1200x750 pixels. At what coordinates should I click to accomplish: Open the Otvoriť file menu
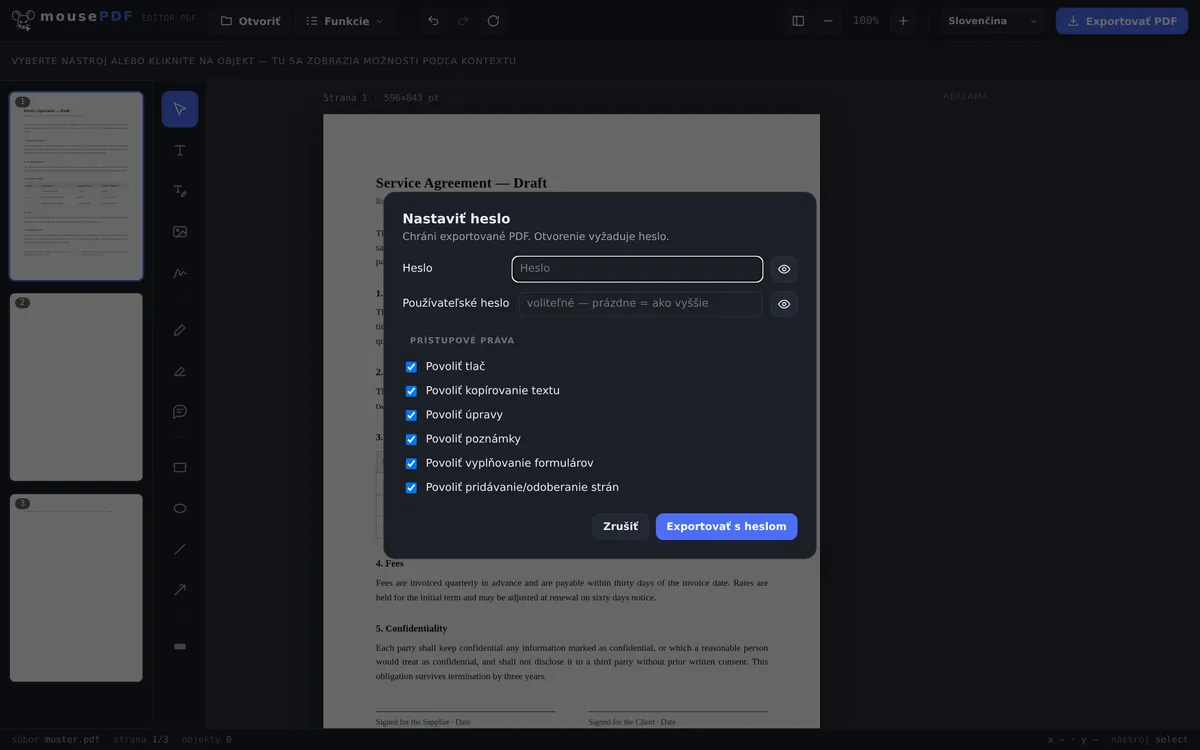pos(250,21)
